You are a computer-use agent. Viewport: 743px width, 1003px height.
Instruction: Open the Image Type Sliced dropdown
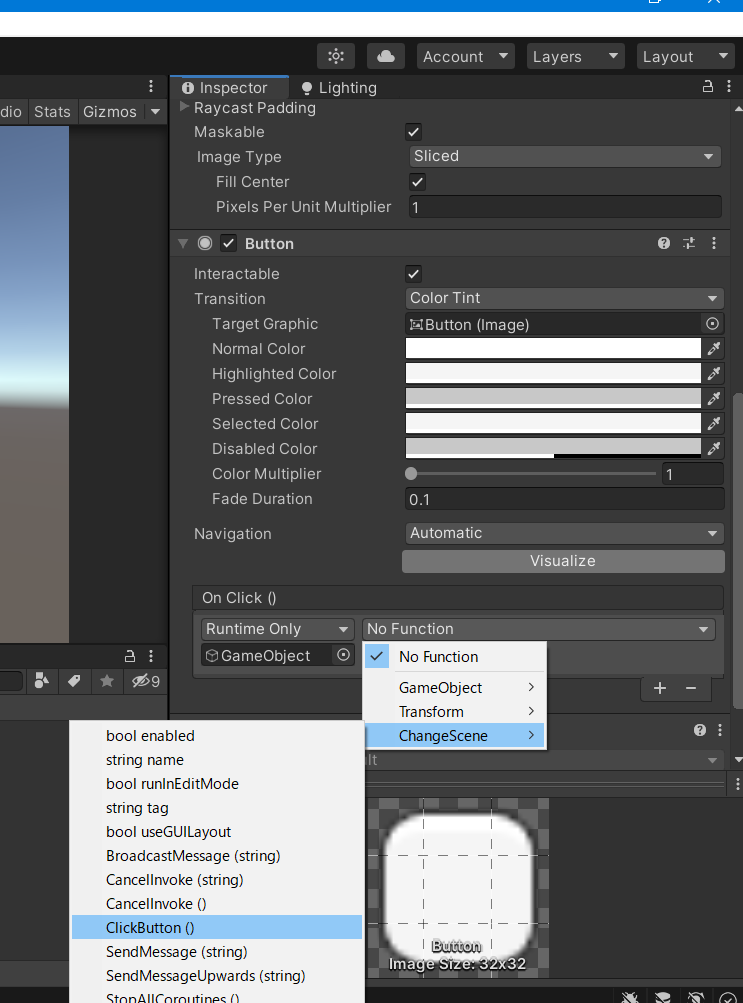pos(565,156)
